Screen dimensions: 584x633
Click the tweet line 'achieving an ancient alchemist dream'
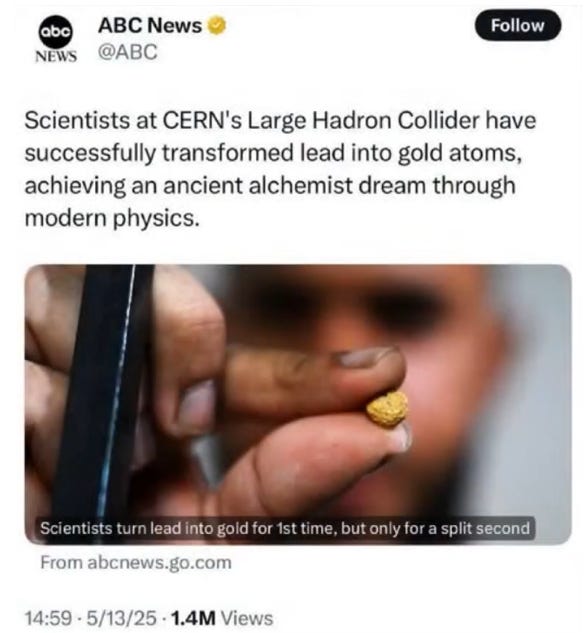270,186
